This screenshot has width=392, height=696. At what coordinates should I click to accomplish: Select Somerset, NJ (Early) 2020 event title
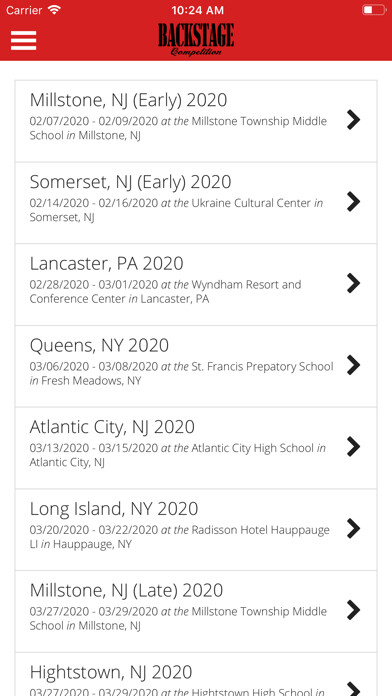(x=131, y=182)
